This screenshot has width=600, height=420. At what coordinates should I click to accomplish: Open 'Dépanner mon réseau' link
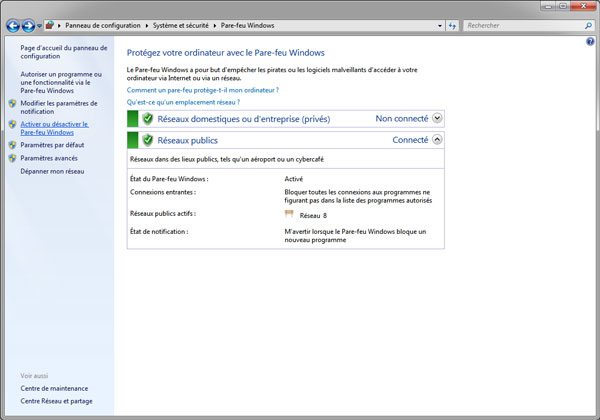[52, 171]
